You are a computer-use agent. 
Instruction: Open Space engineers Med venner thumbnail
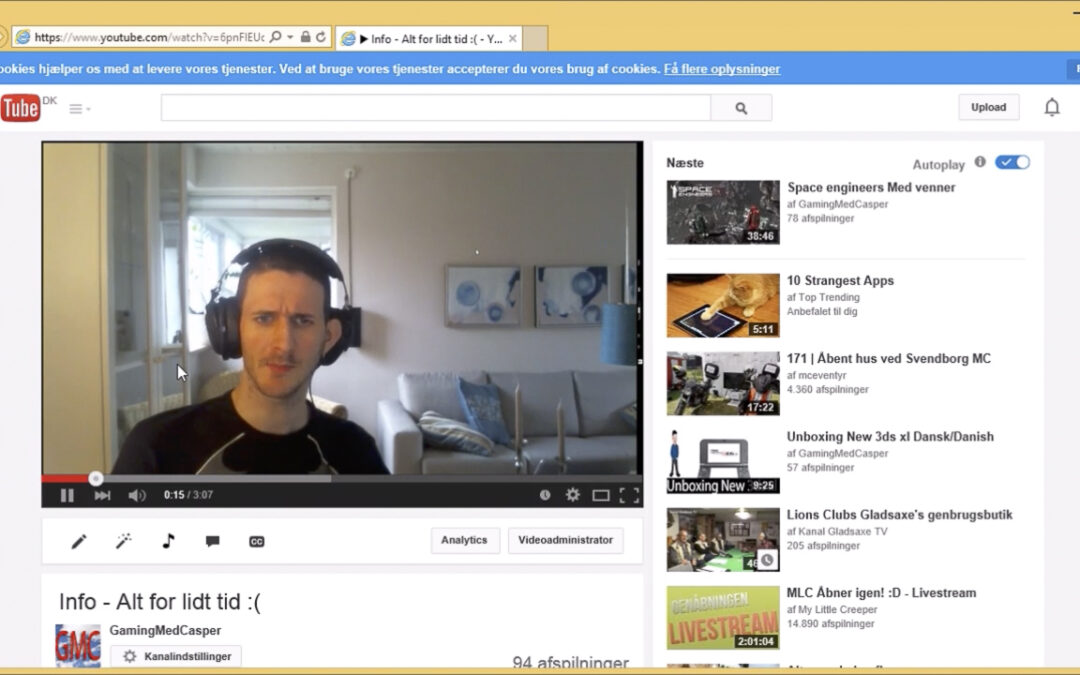723,212
